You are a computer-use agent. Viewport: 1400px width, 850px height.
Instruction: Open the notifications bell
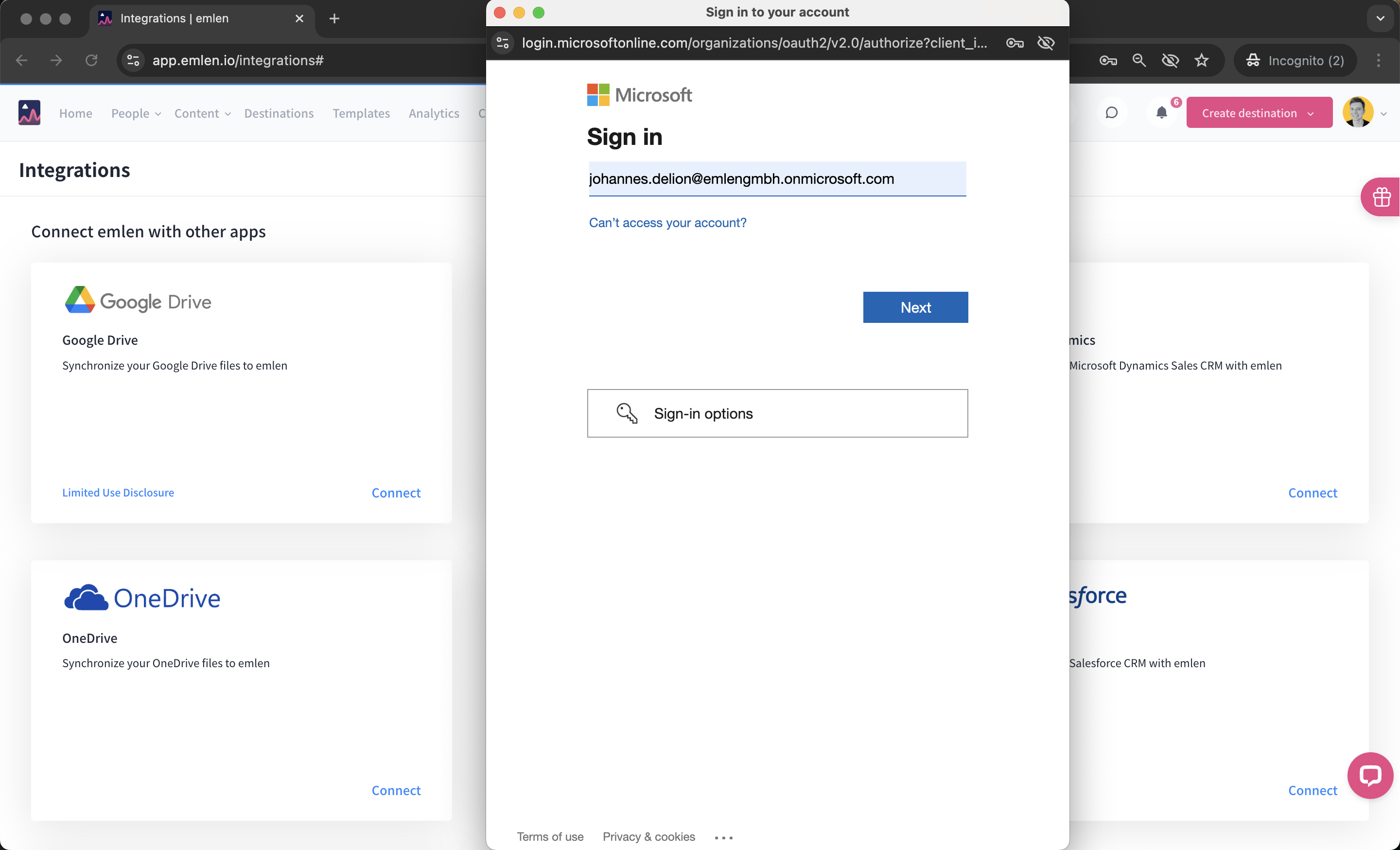pyautogui.click(x=1161, y=112)
